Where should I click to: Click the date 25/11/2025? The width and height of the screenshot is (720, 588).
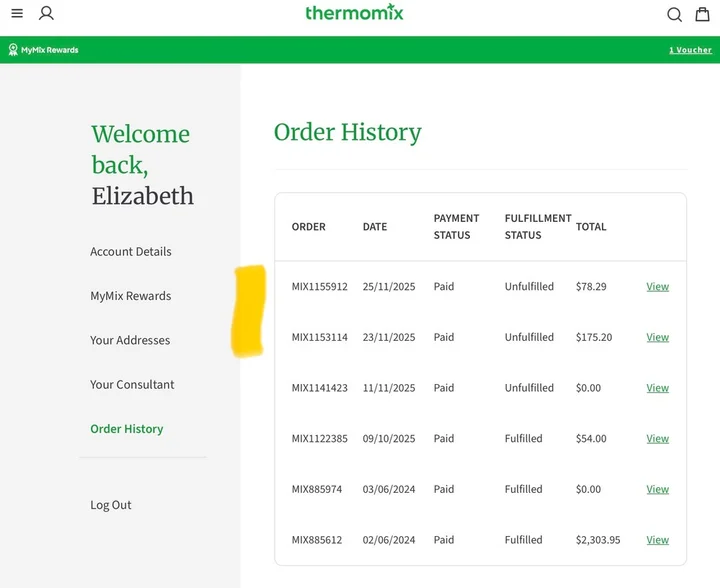[389, 286]
